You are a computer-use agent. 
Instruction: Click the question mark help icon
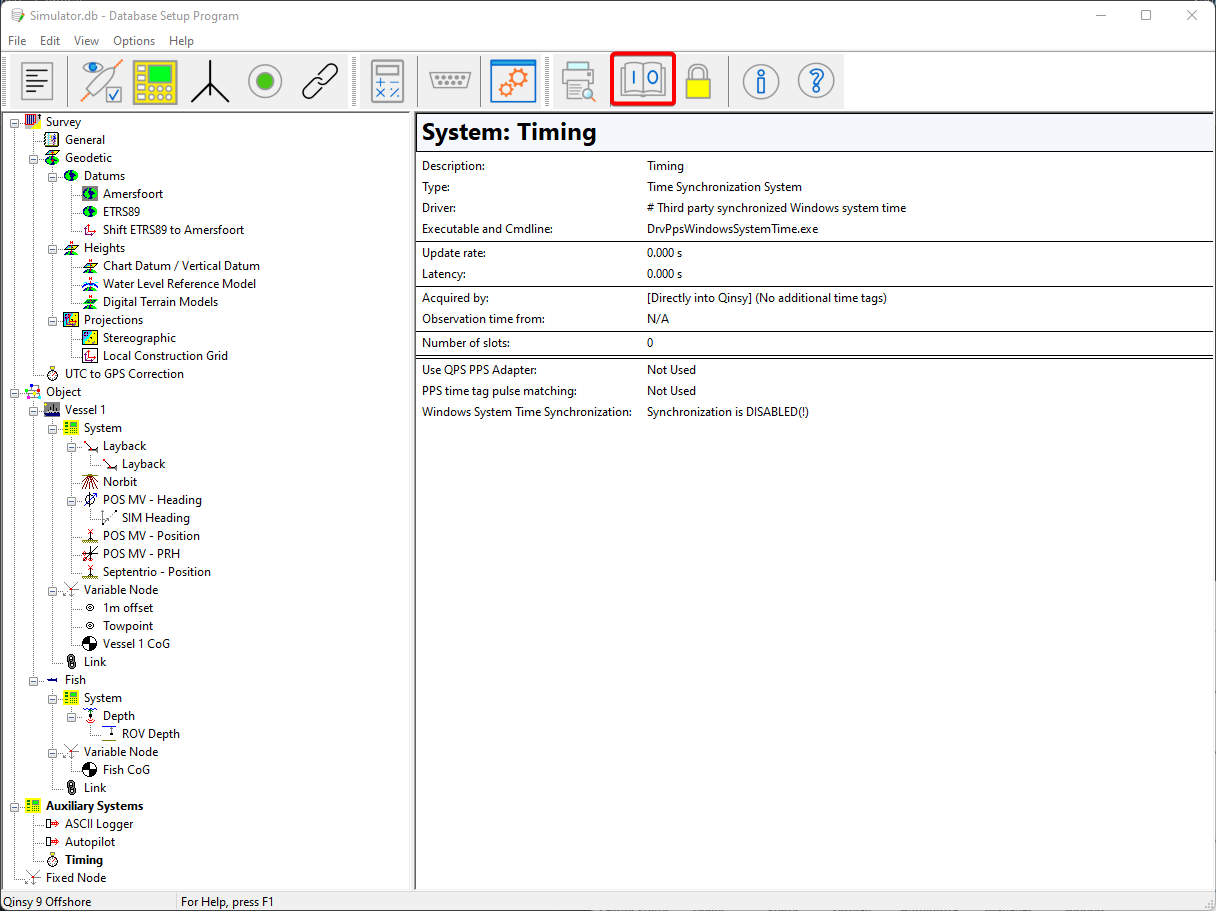point(816,81)
